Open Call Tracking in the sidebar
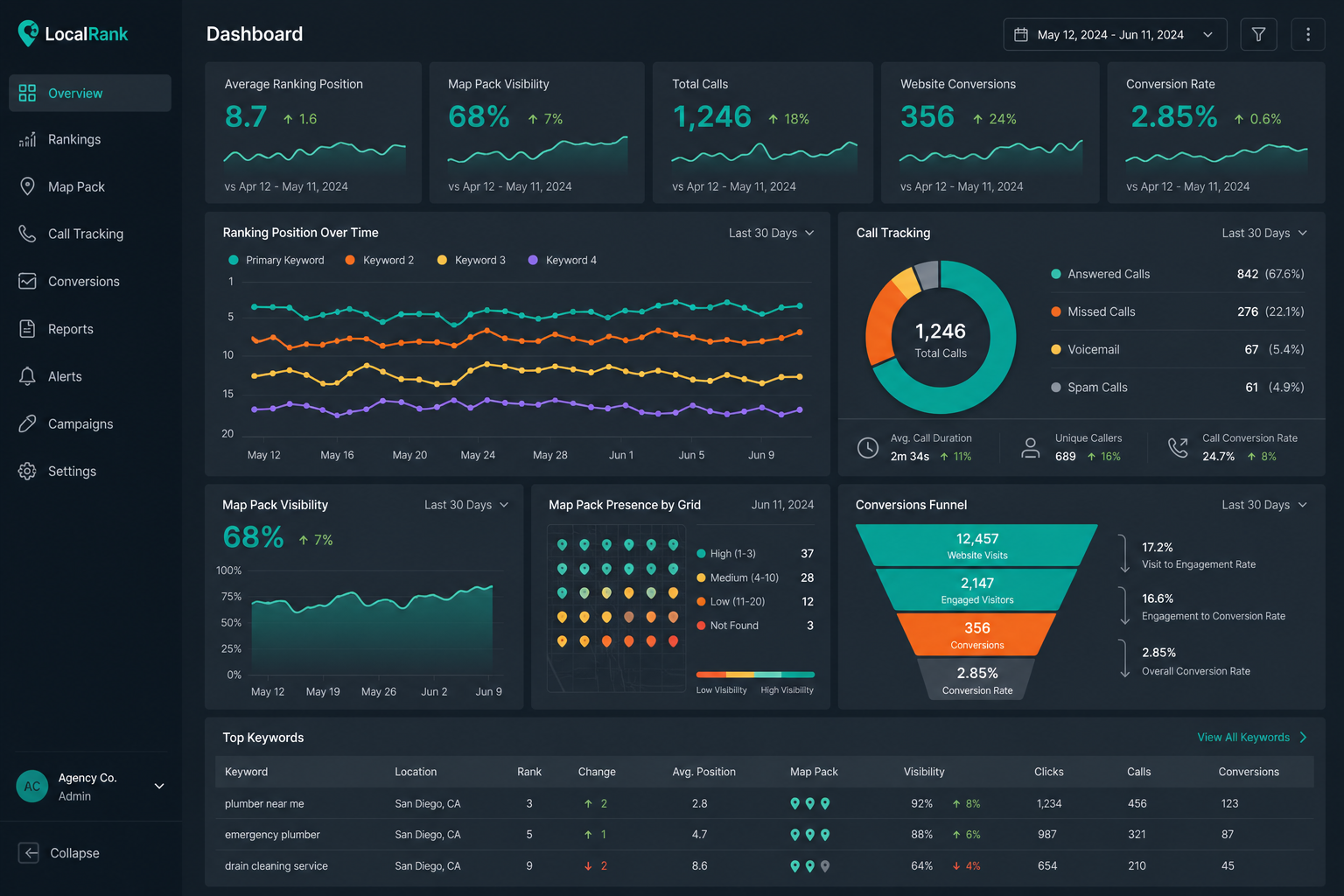 90,234
